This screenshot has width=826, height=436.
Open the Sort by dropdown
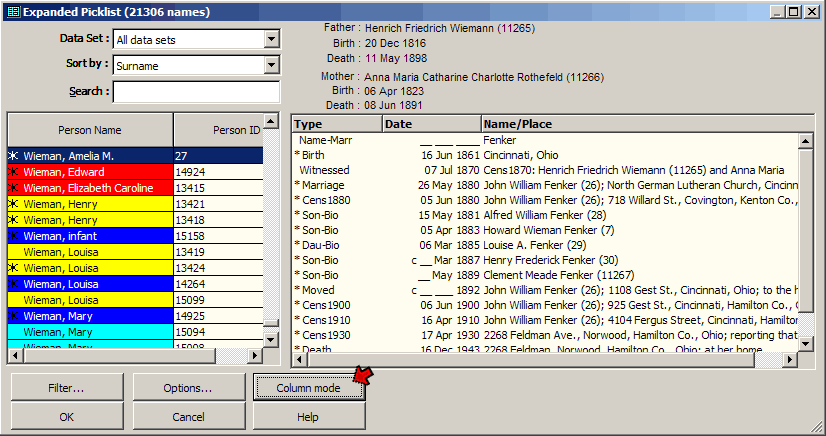click(271, 65)
